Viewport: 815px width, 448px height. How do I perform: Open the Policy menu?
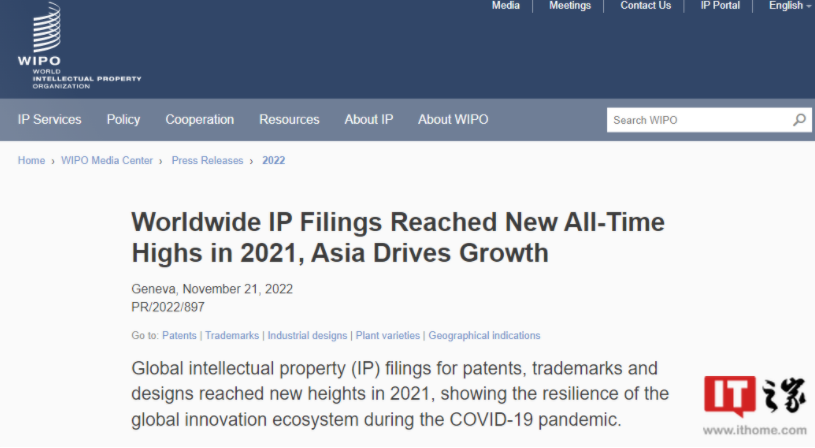click(123, 120)
